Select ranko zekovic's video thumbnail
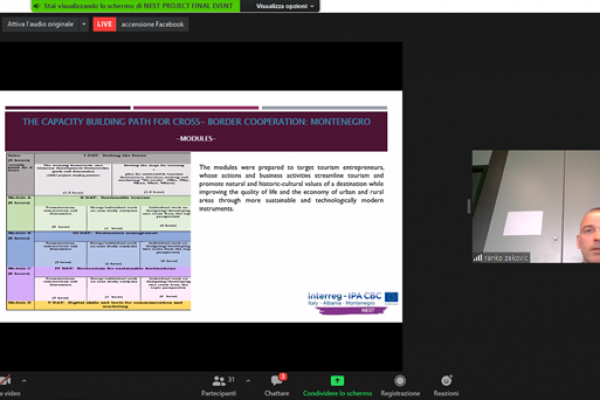The image size is (600, 400). coord(536,206)
